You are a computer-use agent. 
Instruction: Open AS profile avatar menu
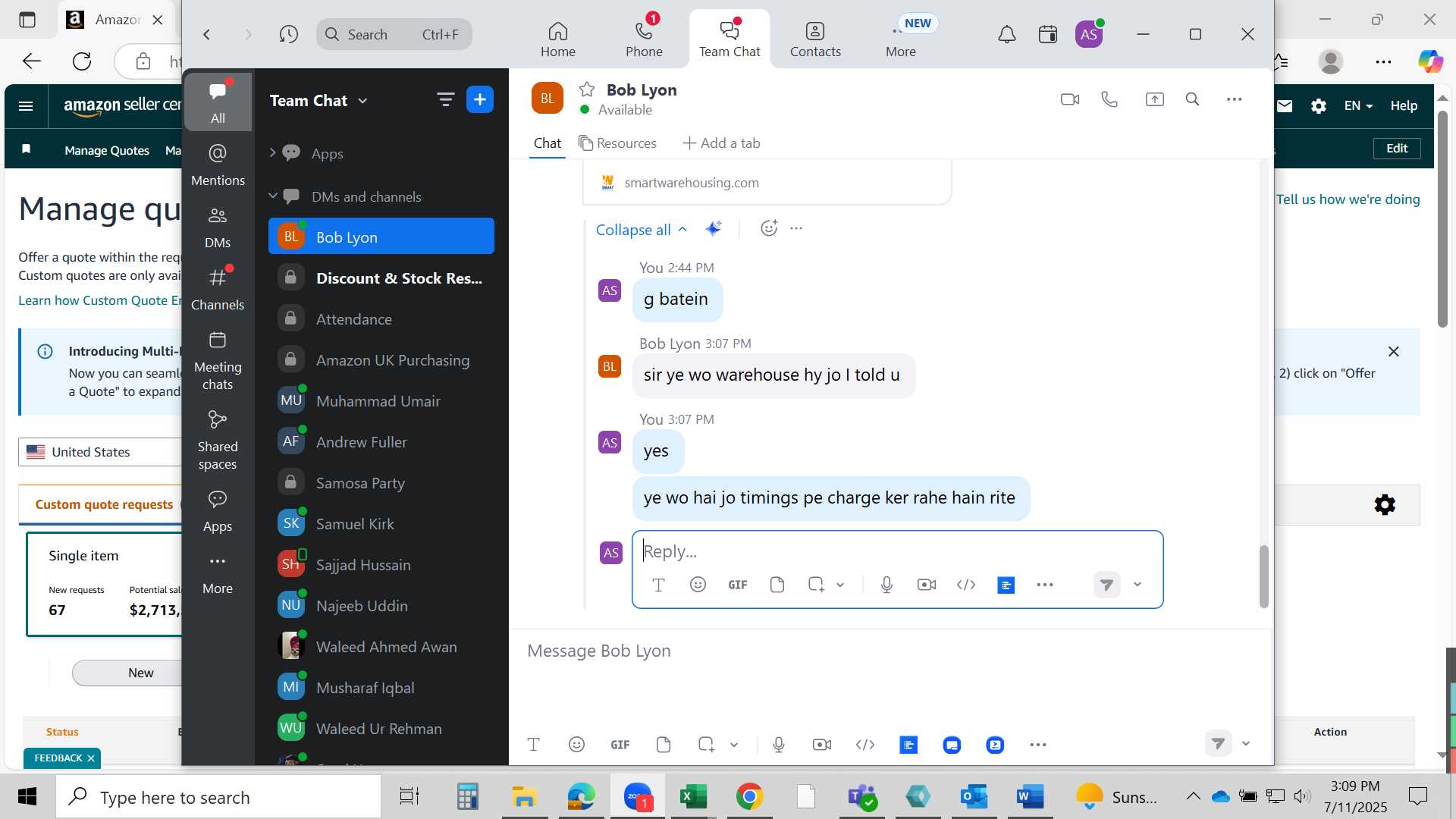(x=1089, y=34)
